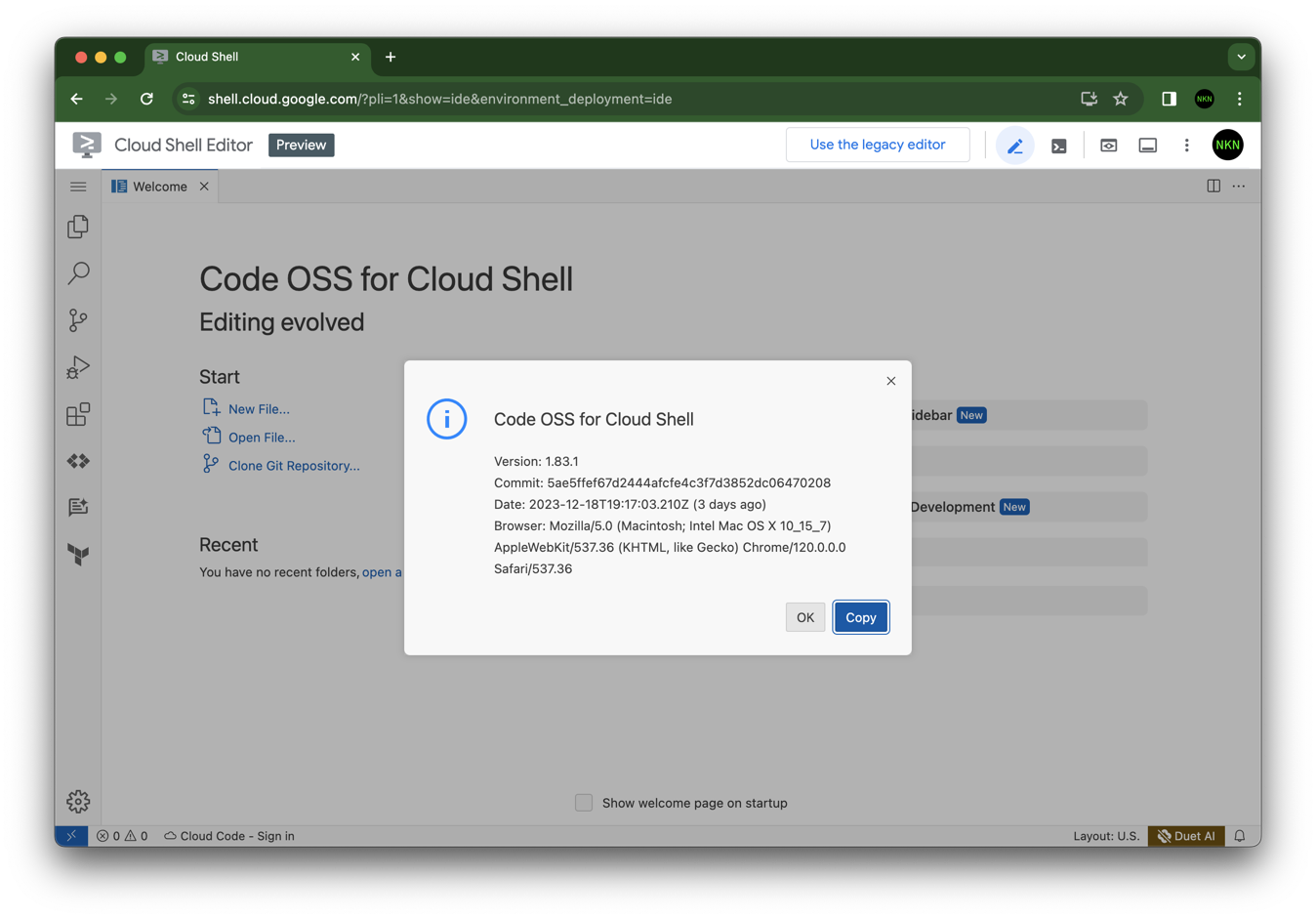The height and width of the screenshot is (919, 1316).
Task: Toggle Show welcome page on startup
Action: 584,803
